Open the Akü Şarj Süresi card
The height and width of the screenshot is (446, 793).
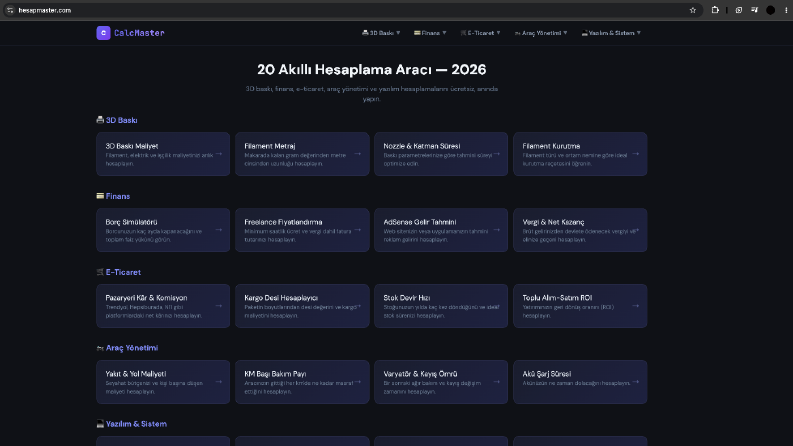pyautogui.click(x=580, y=382)
